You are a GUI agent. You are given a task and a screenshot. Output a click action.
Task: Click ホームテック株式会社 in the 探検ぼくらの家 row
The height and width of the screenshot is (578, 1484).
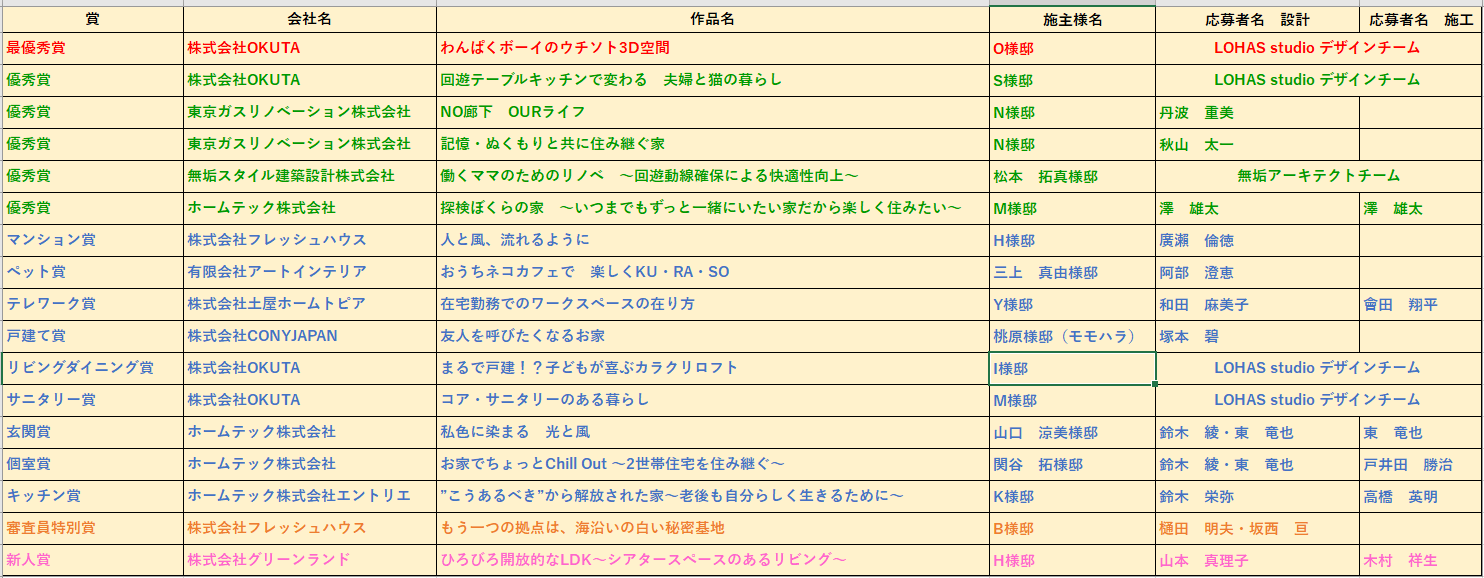(310, 208)
